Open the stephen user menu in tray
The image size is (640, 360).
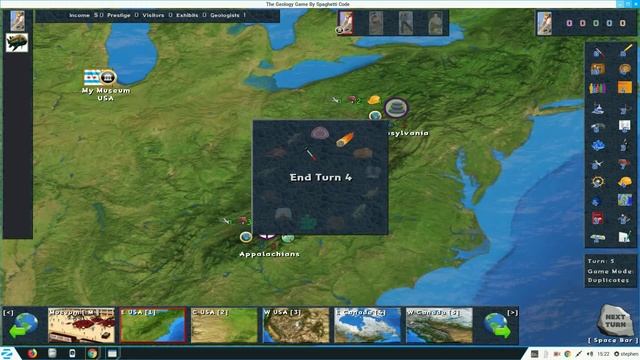click(x=626, y=354)
